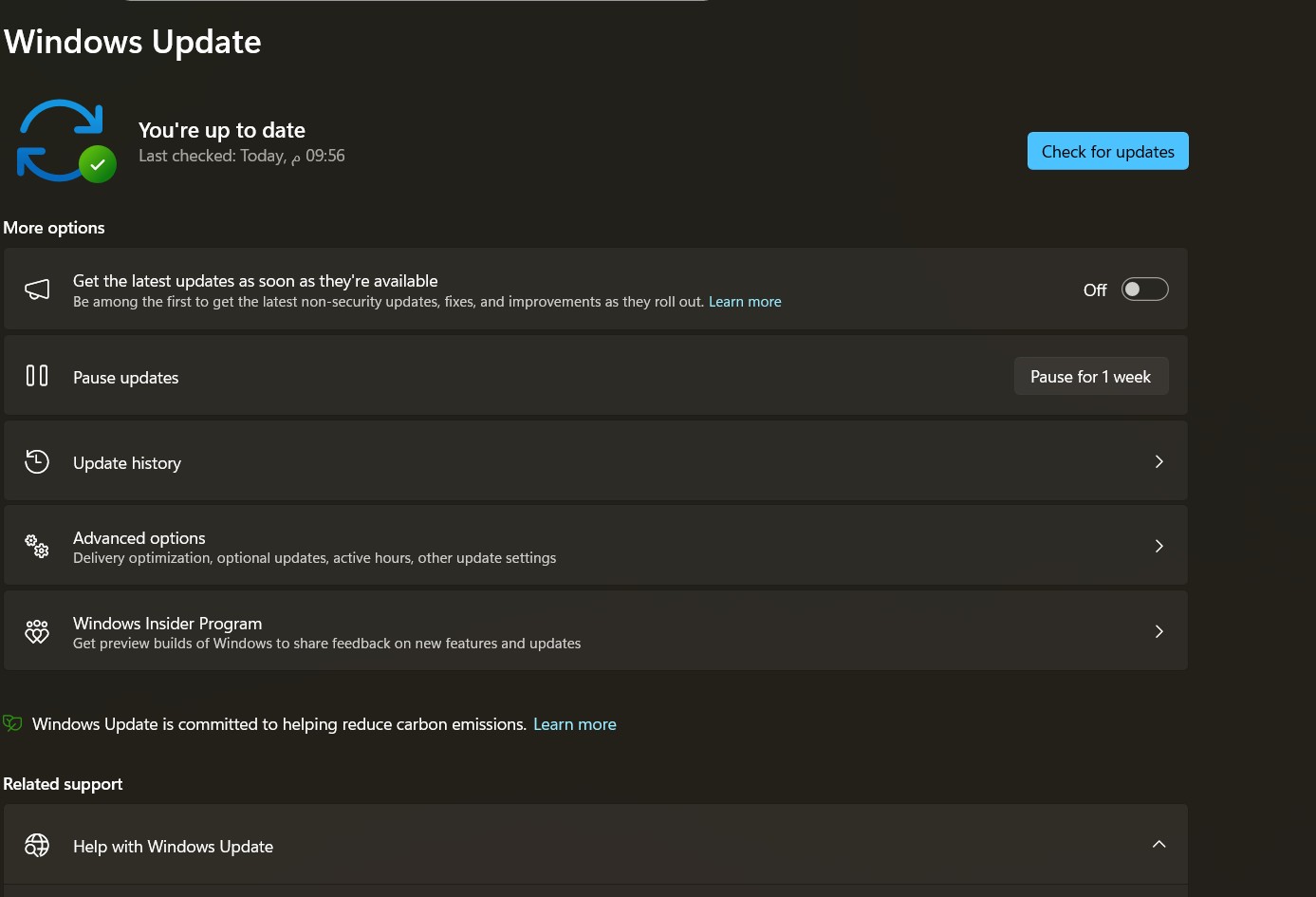Viewport: 1316px width, 897px height.
Task: Click the Last checked time text
Action: tap(242, 156)
